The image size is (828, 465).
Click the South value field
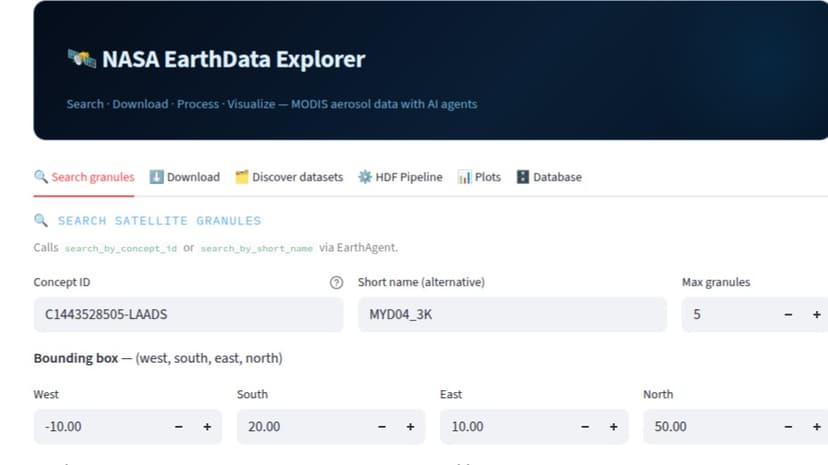point(303,426)
